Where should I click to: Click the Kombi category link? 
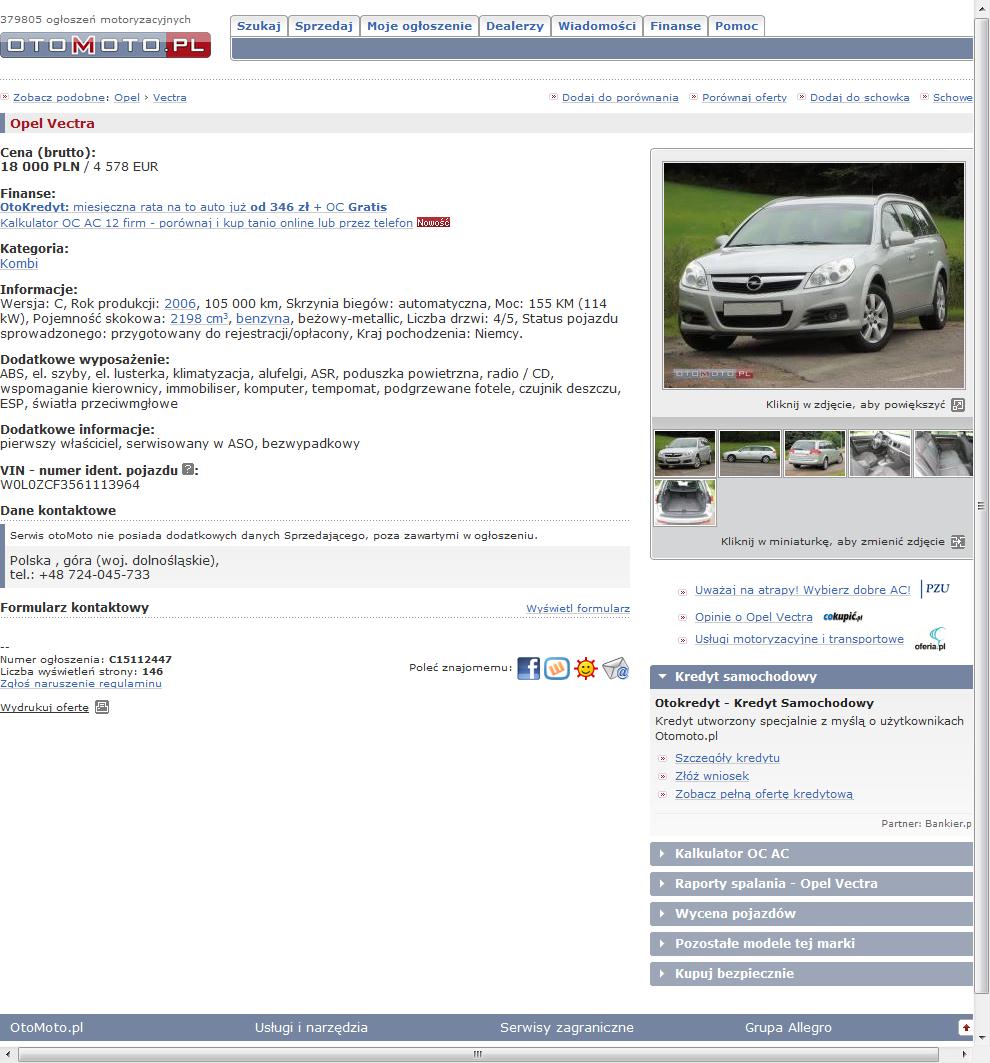19,264
